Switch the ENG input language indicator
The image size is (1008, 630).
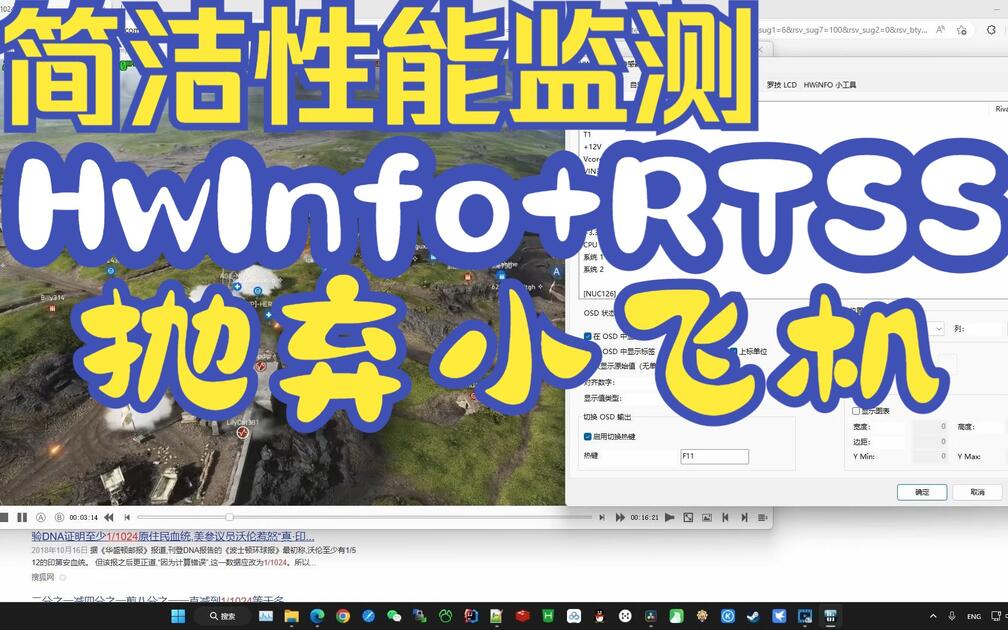(x=974, y=616)
